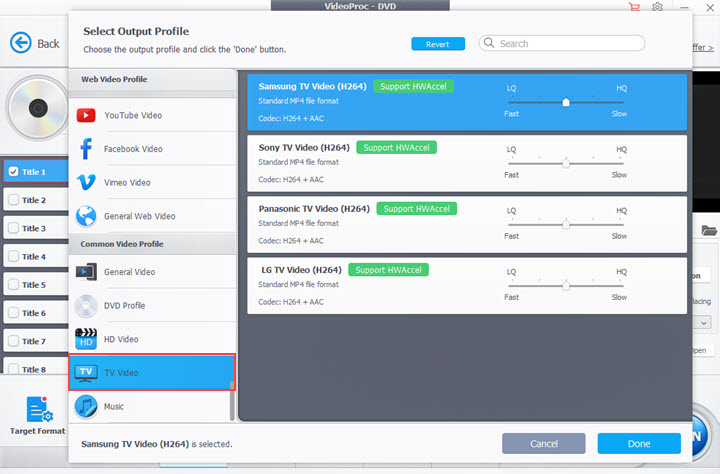Check the Title 7 checkbox
720x474 pixels.
tap(13, 341)
